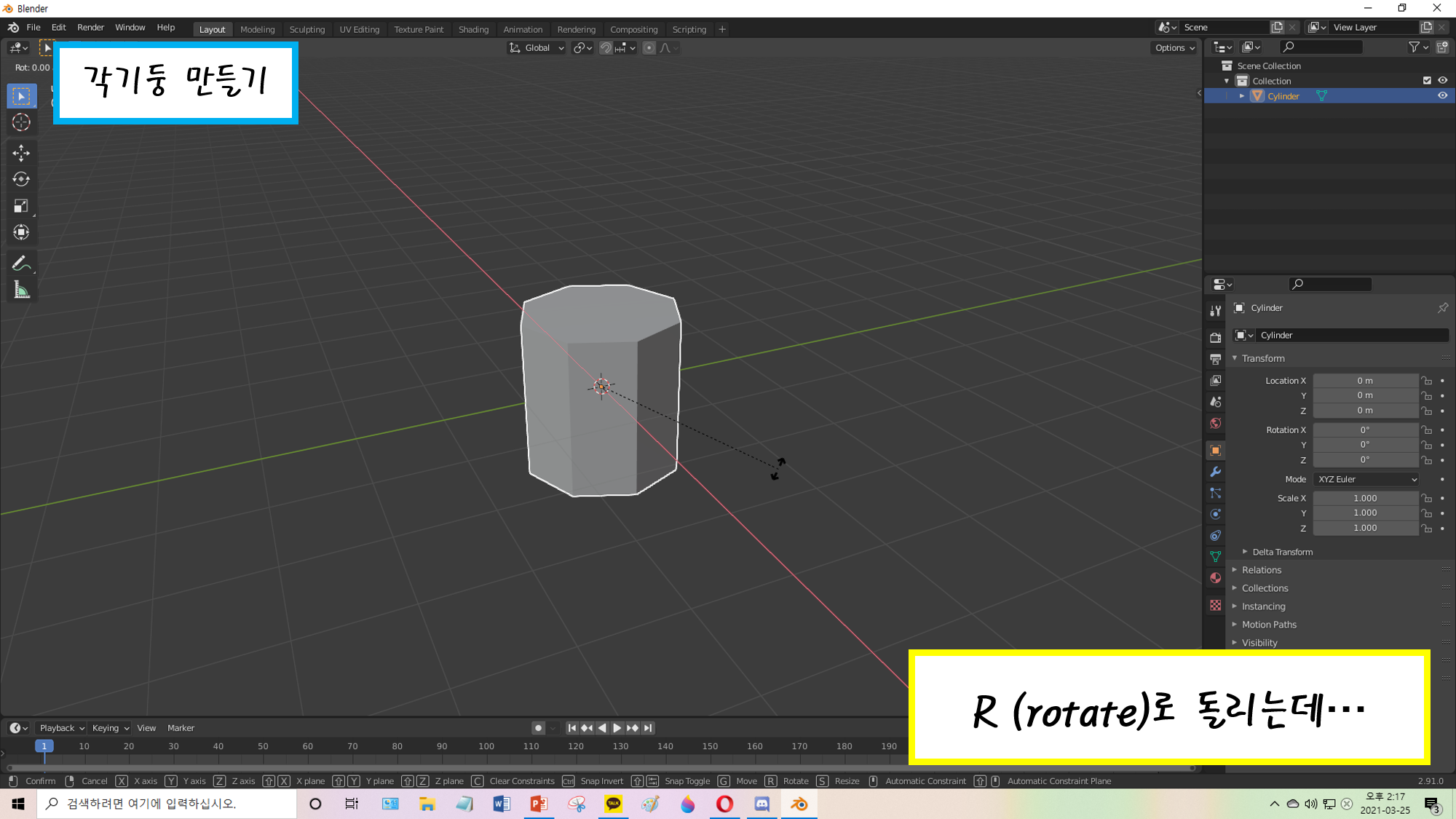Screen dimensions: 1456x819
Task: Select the Annotate pencil tool
Action: pos(21,264)
